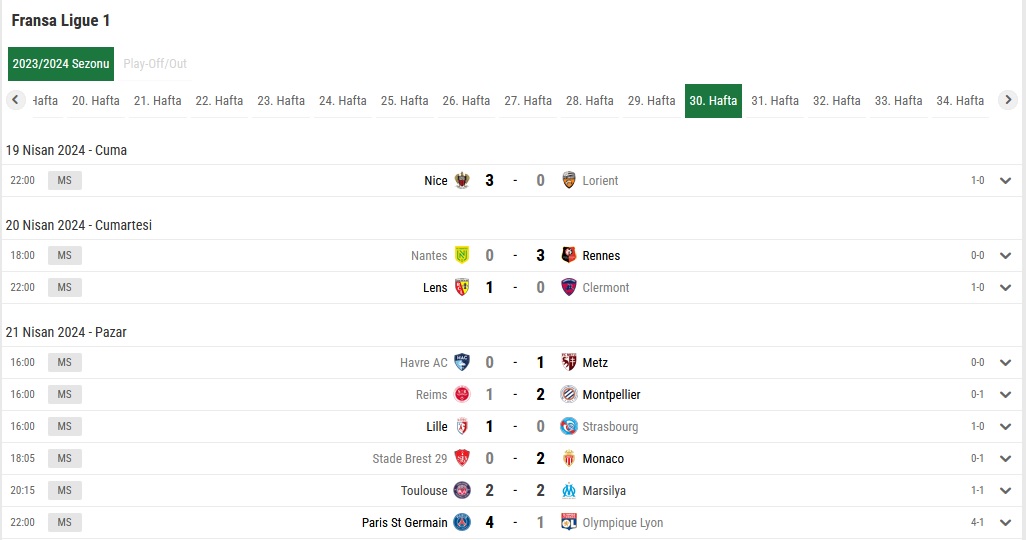The image size is (1026, 540).
Task: Select the 2023/2024 Sezonu button
Action: 61,63
